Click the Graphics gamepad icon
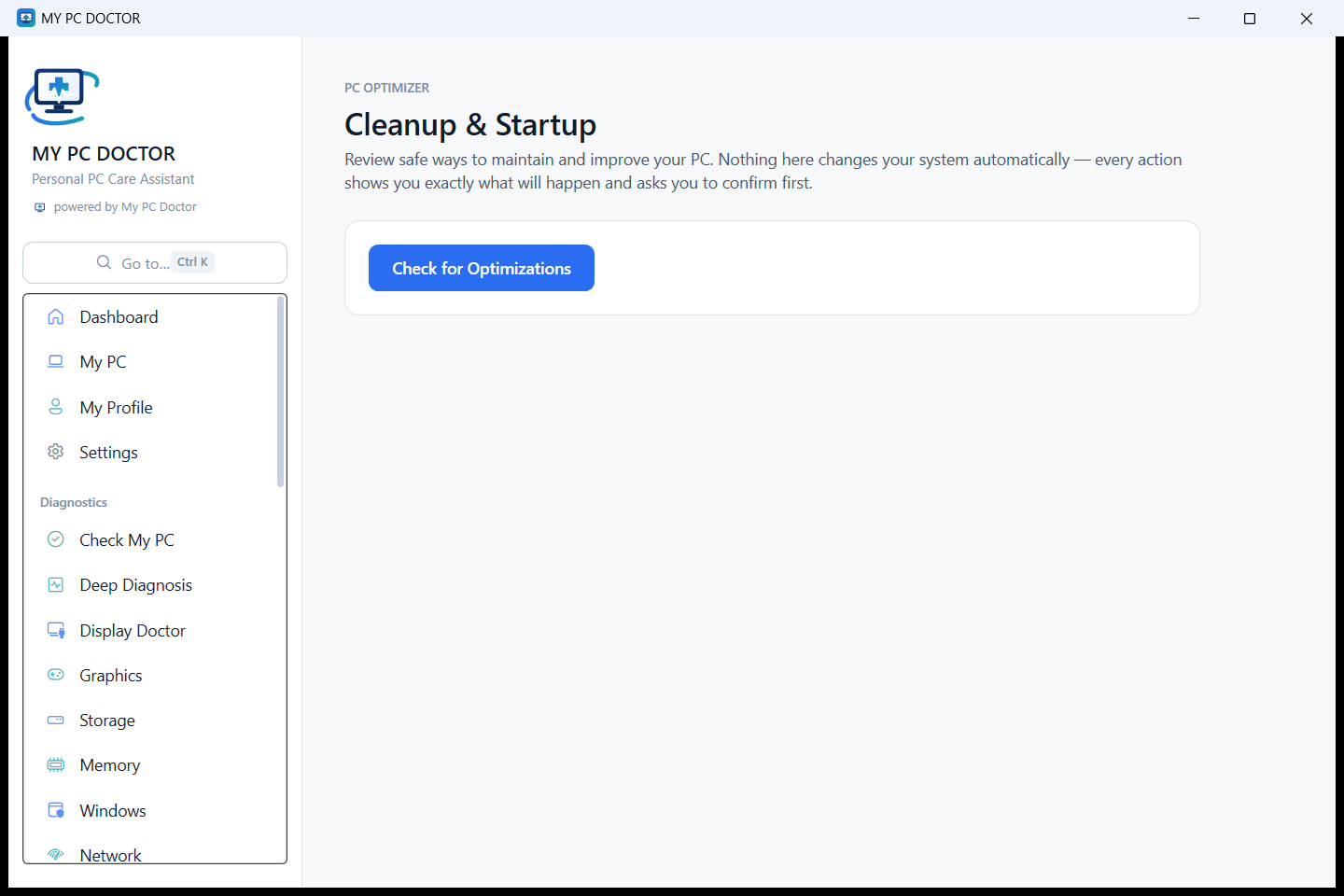 click(56, 675)
